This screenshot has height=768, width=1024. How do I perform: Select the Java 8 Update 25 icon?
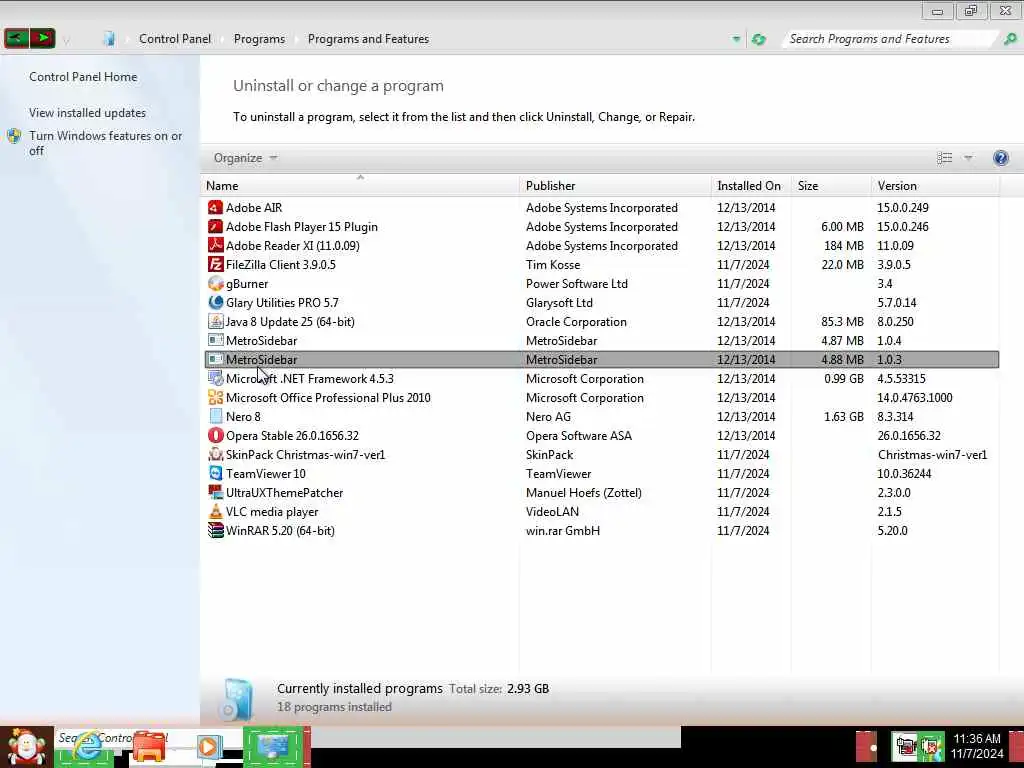click(216, 321)
